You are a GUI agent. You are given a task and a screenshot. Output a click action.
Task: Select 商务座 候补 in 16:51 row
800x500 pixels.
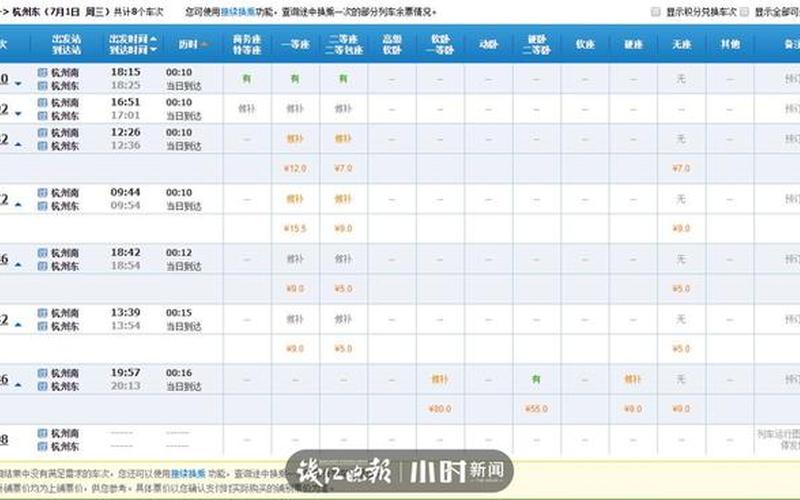point(247,109)
